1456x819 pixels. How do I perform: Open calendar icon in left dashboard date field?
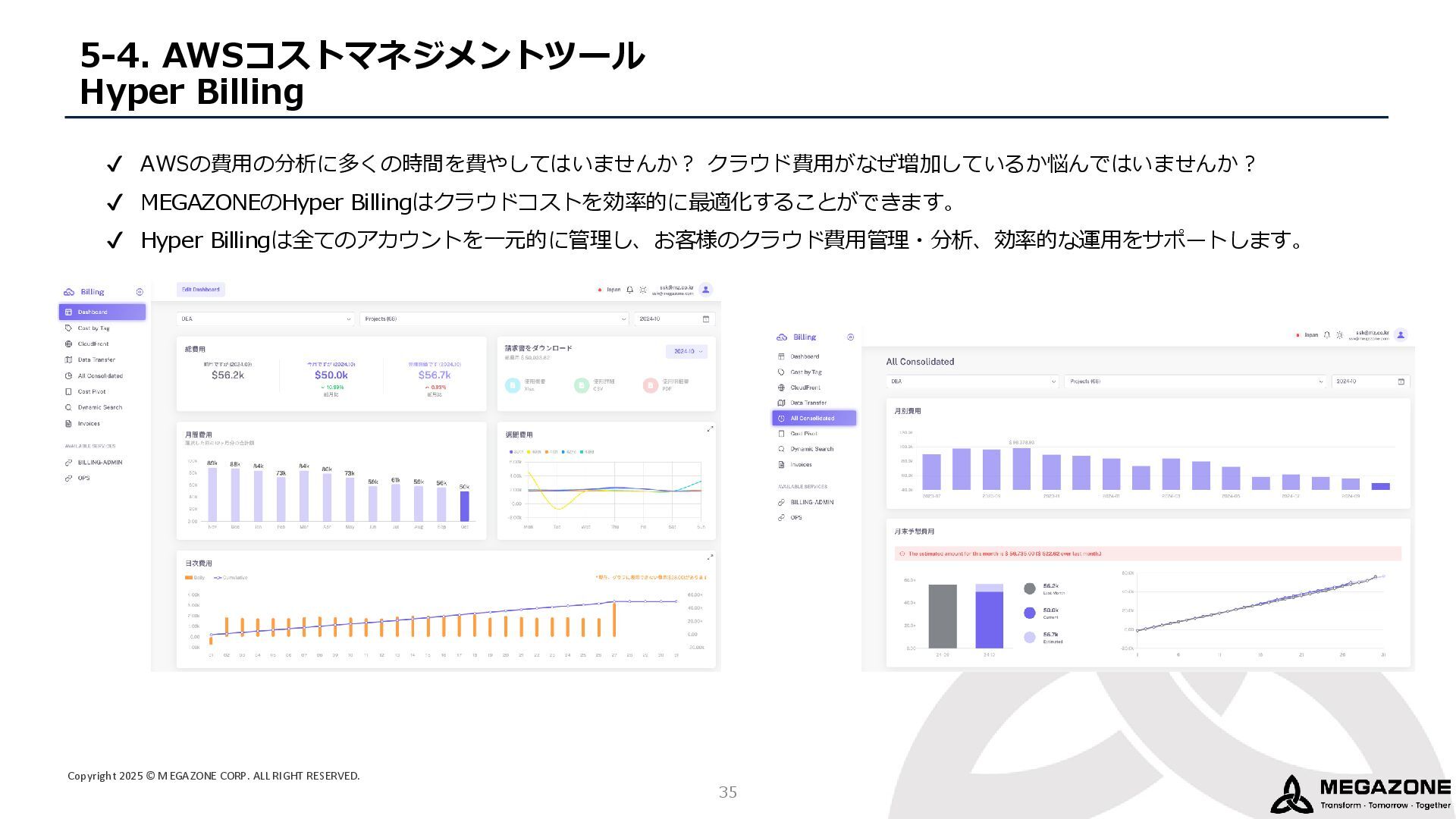pyautogui.click(x=705, y=319)
